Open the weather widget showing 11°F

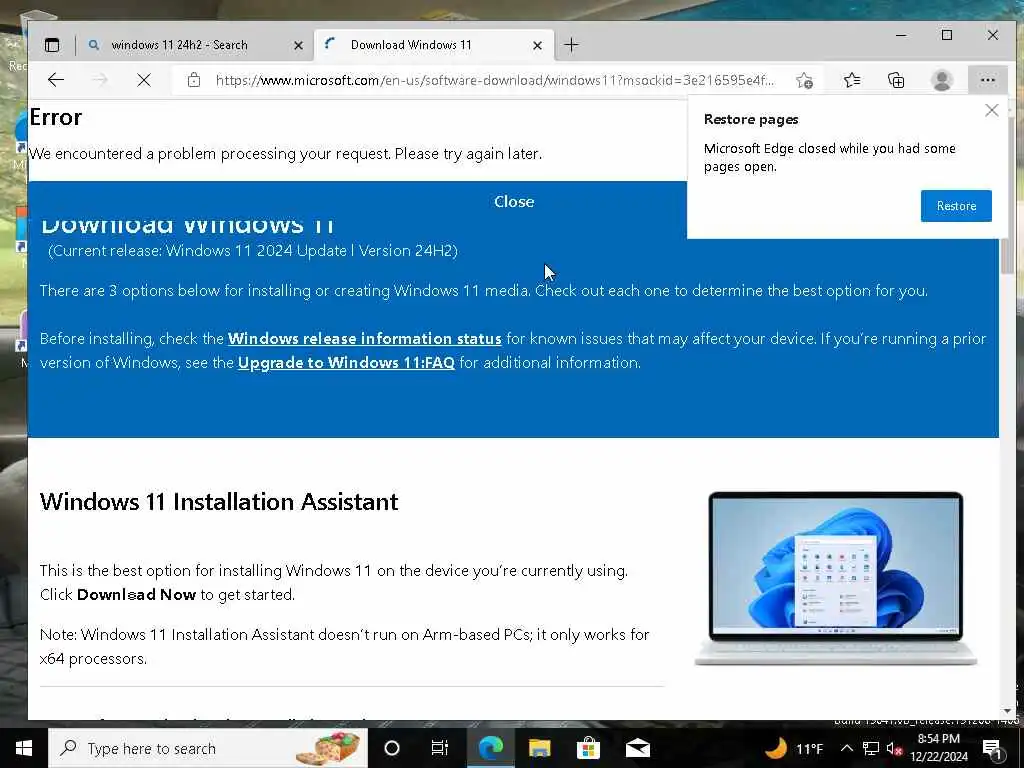[793, 748]
